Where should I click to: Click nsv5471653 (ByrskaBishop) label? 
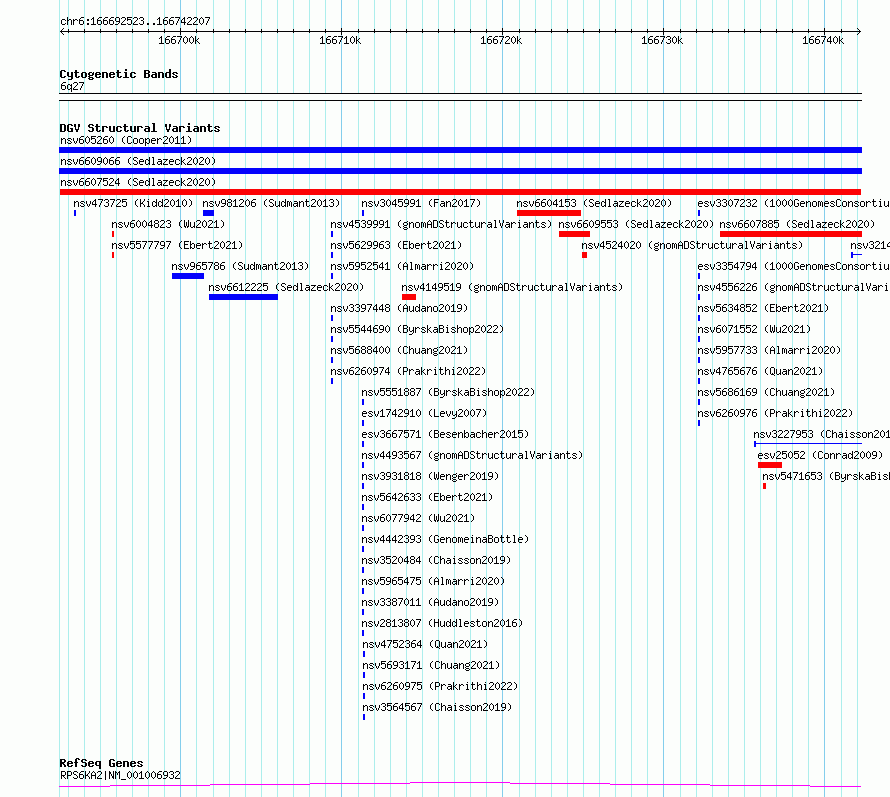(x=826, y=476)
